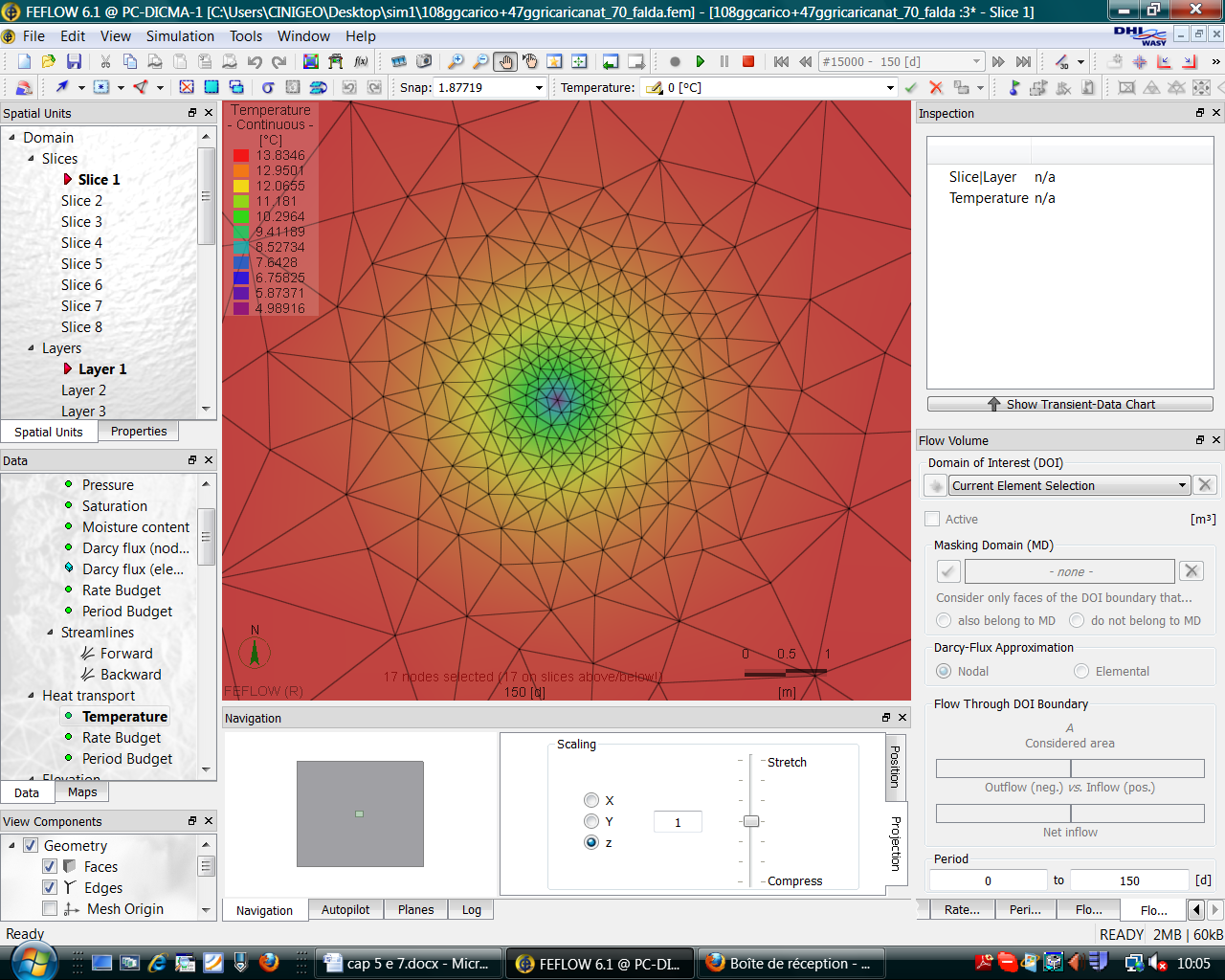Collapse the Heat transport node

31,695
